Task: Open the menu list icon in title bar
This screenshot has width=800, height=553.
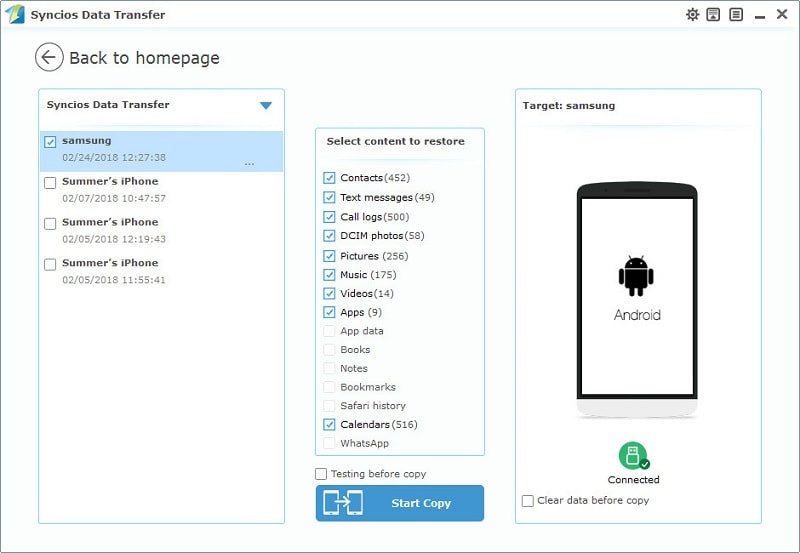Action: [x=736, y=14]
